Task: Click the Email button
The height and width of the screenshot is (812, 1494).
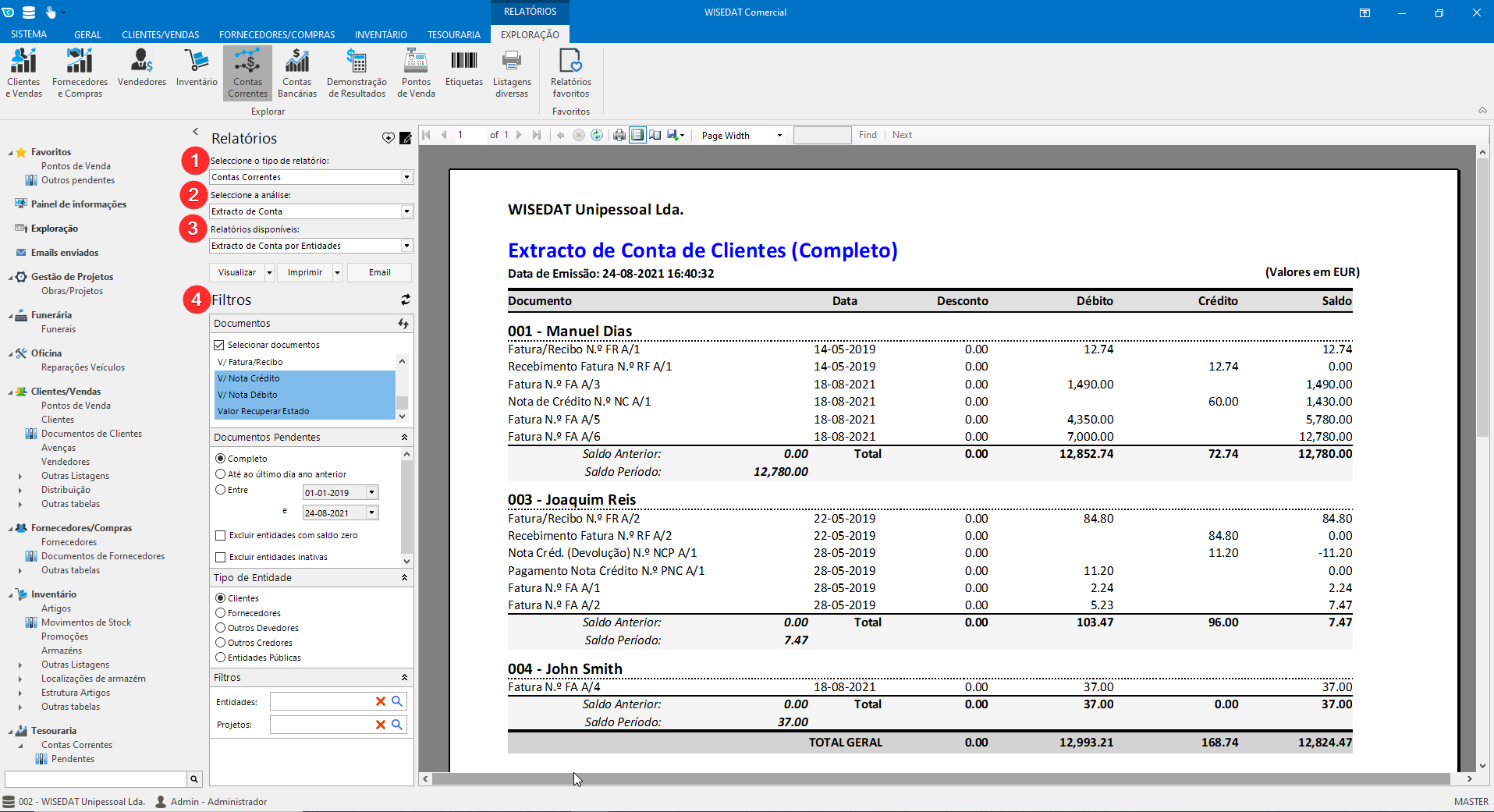Action: (379, 272)
